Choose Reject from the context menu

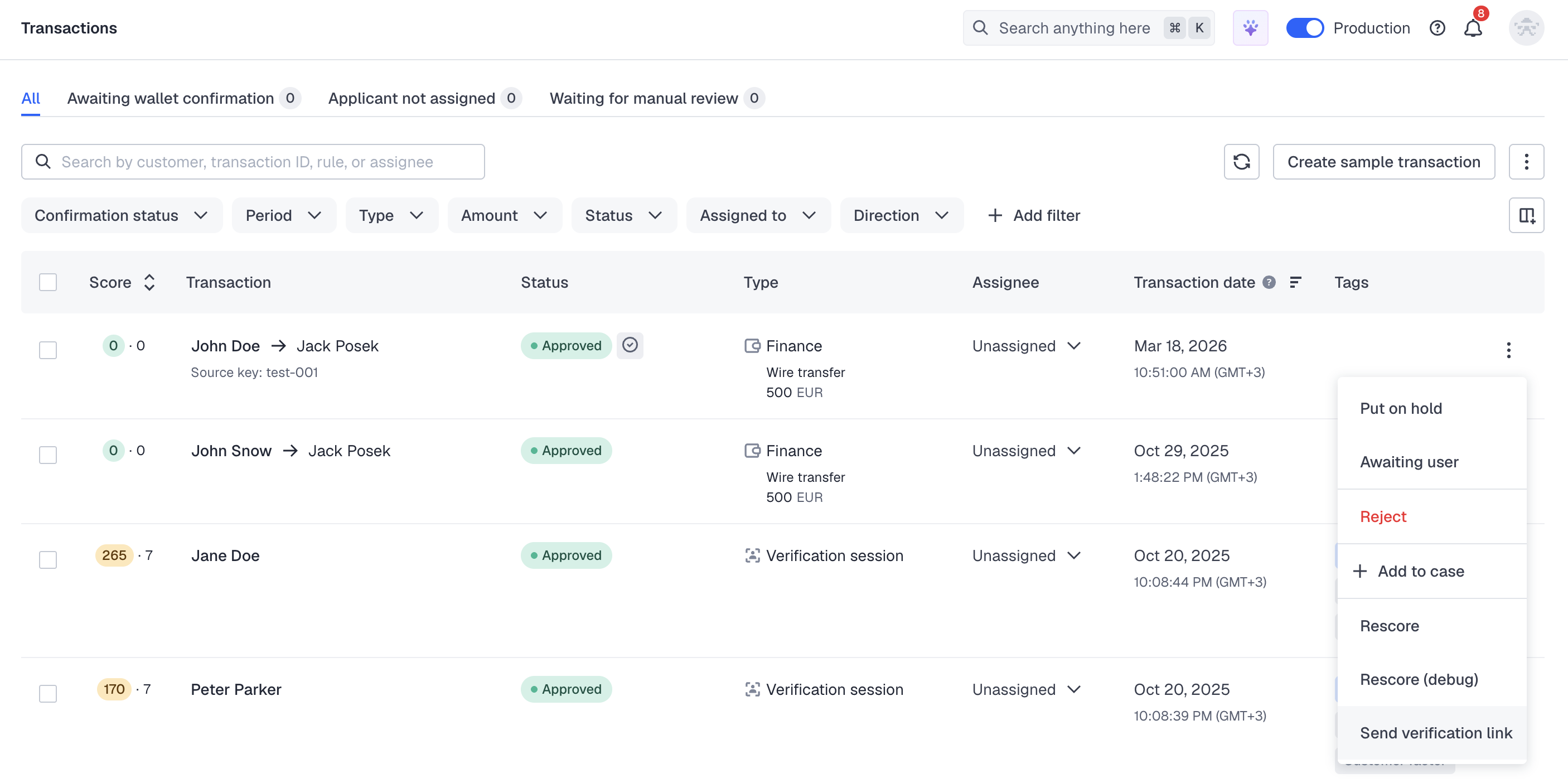[x=1383, y=517]
